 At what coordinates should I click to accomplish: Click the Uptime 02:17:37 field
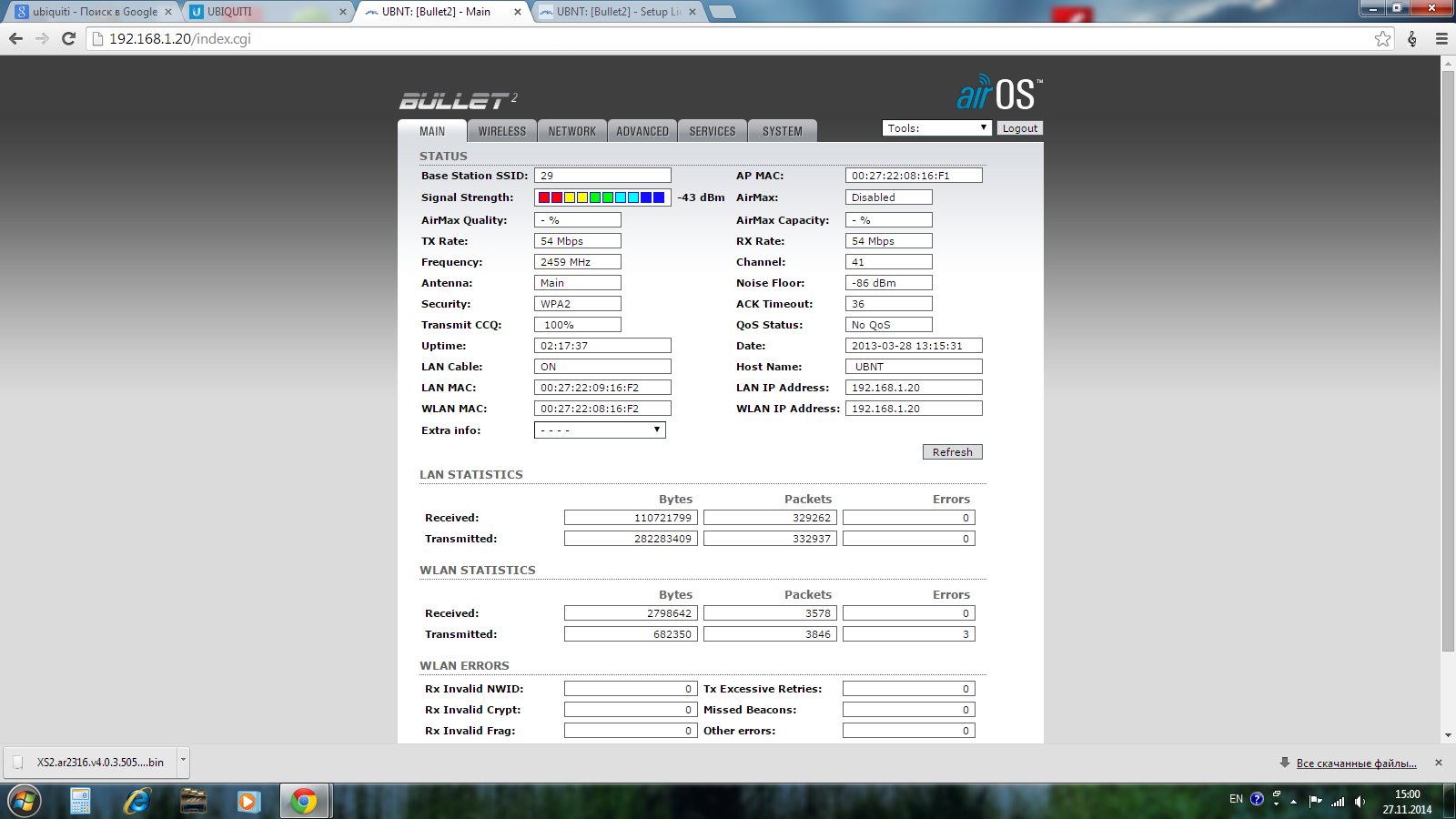pyautogui.click(x=602, y=346)
